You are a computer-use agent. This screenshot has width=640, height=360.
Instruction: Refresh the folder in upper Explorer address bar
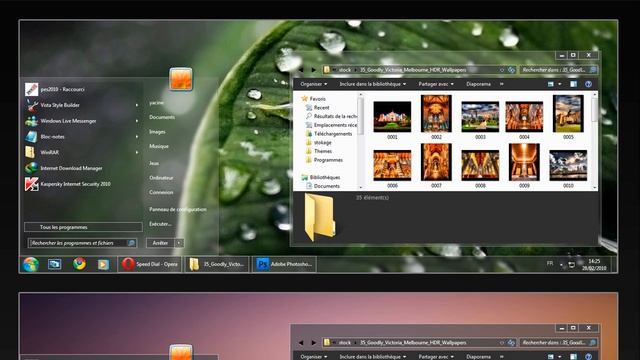point(511,70)
